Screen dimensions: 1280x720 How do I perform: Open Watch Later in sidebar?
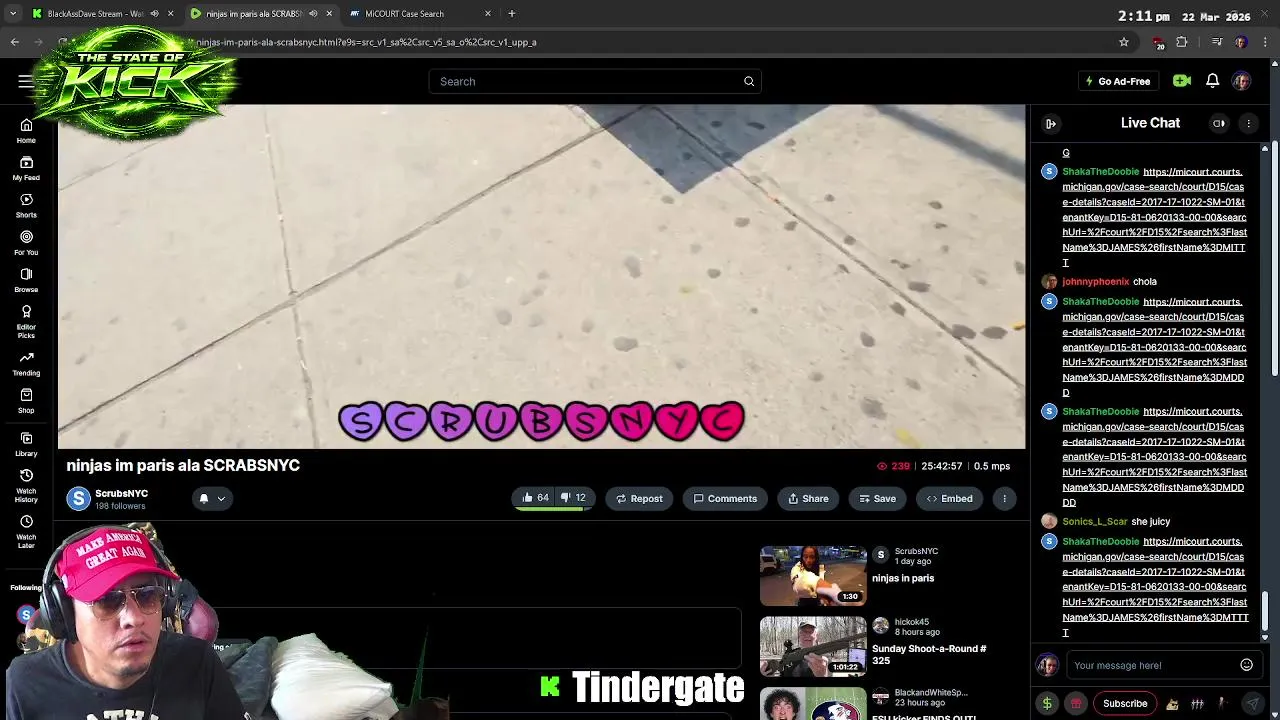pyautogui.click(x=26, y=531)
